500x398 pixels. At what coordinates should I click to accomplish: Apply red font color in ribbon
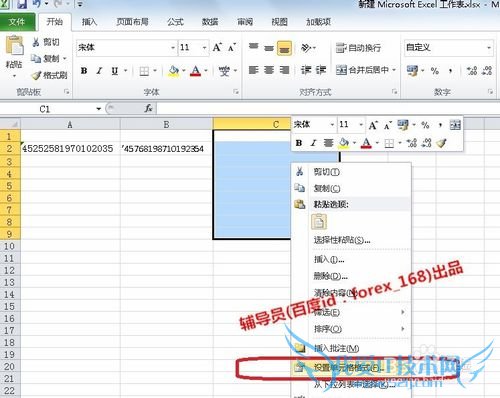(195, 71)
